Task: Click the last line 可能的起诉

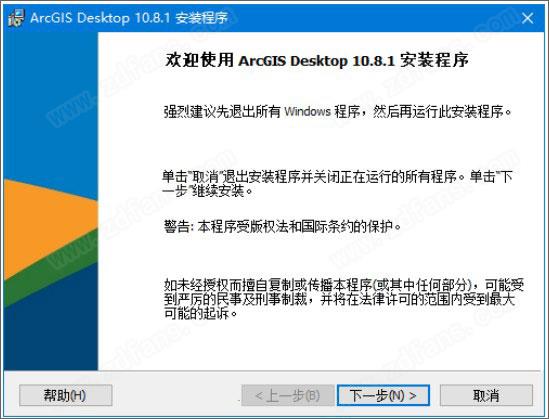Action: 201,313
